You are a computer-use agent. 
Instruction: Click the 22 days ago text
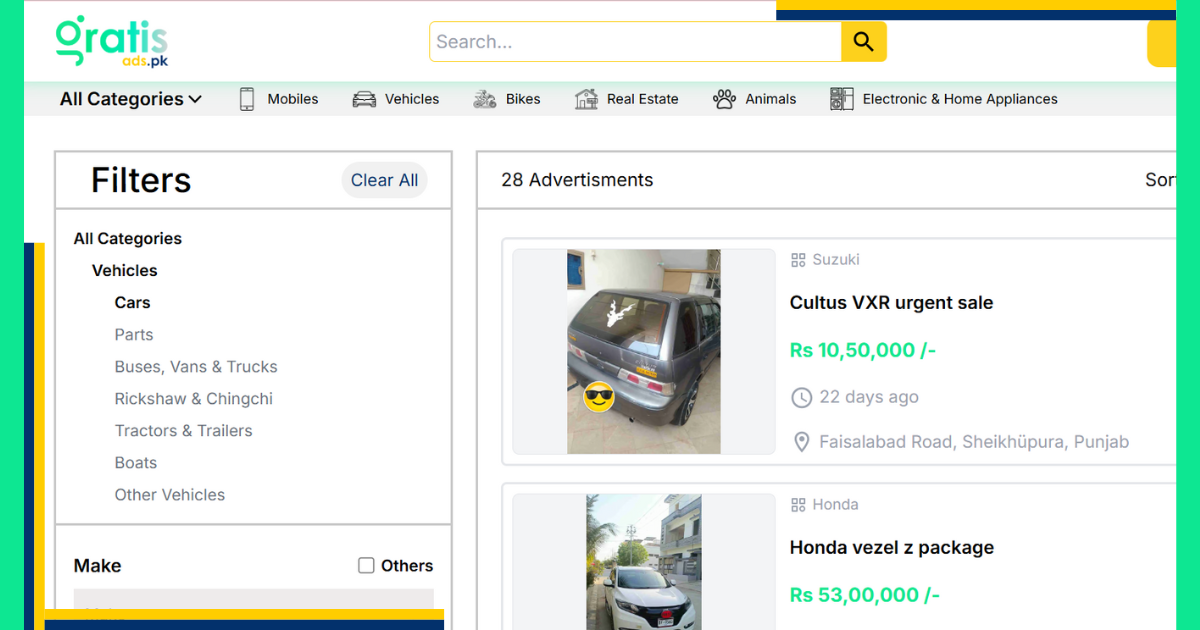tap(869, 398)
